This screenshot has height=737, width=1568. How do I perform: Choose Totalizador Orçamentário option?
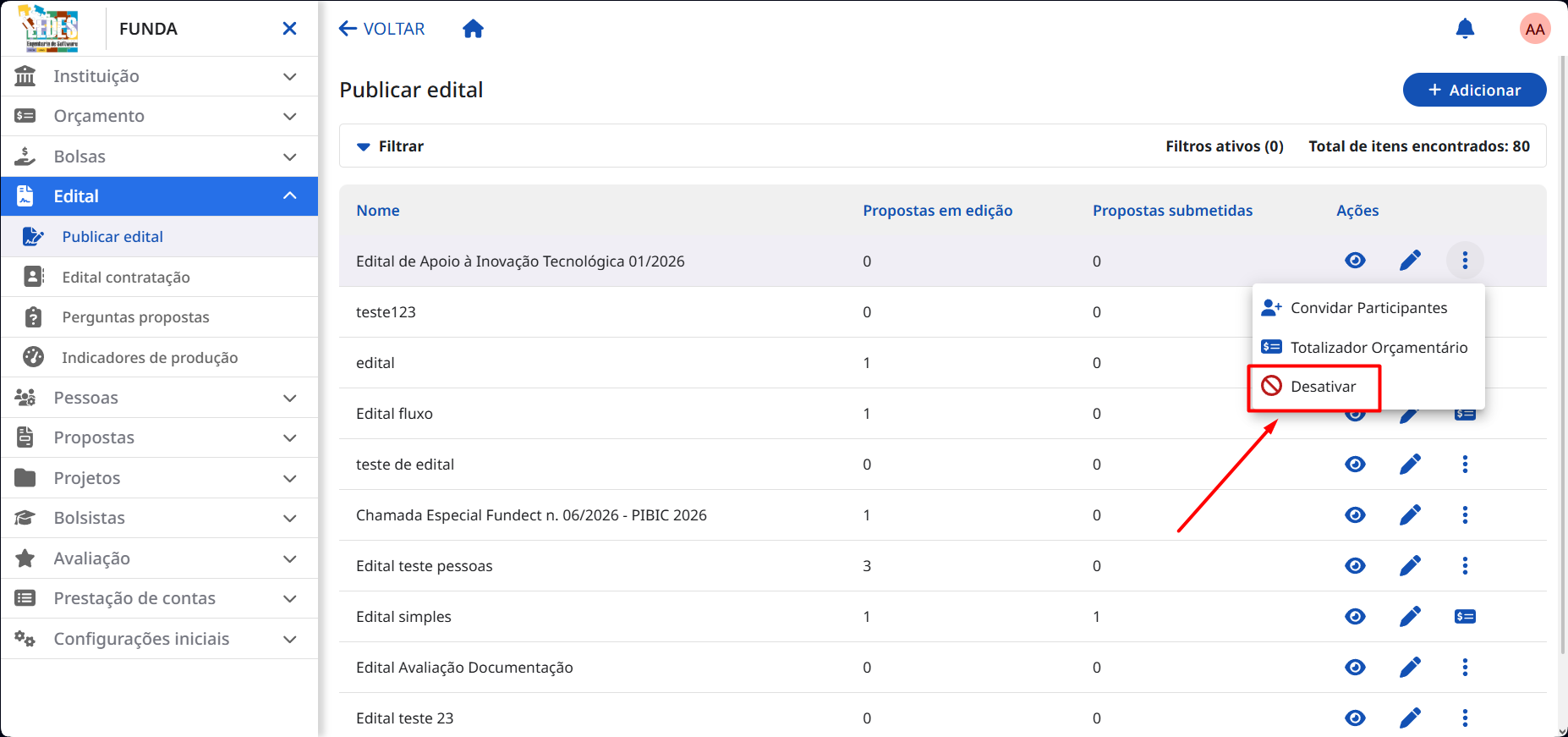click(x=1368, y=348)
